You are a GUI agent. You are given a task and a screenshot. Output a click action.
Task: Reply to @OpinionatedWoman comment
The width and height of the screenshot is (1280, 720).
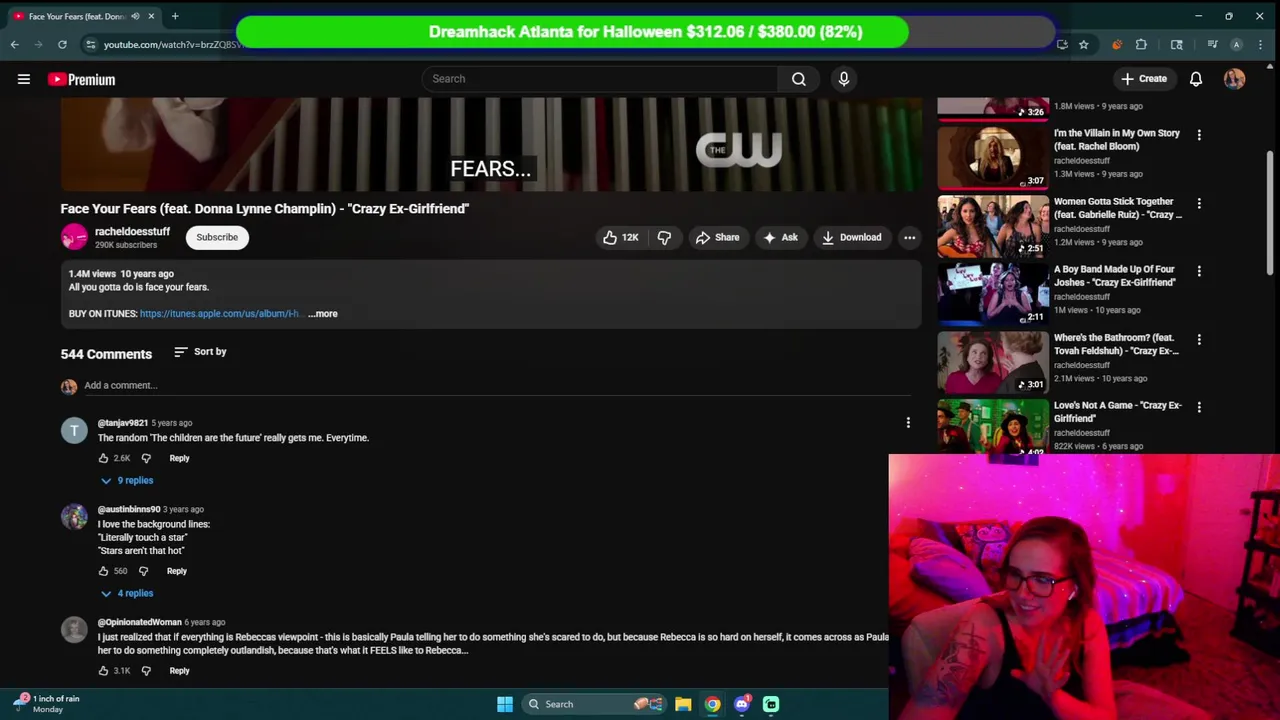179,671
